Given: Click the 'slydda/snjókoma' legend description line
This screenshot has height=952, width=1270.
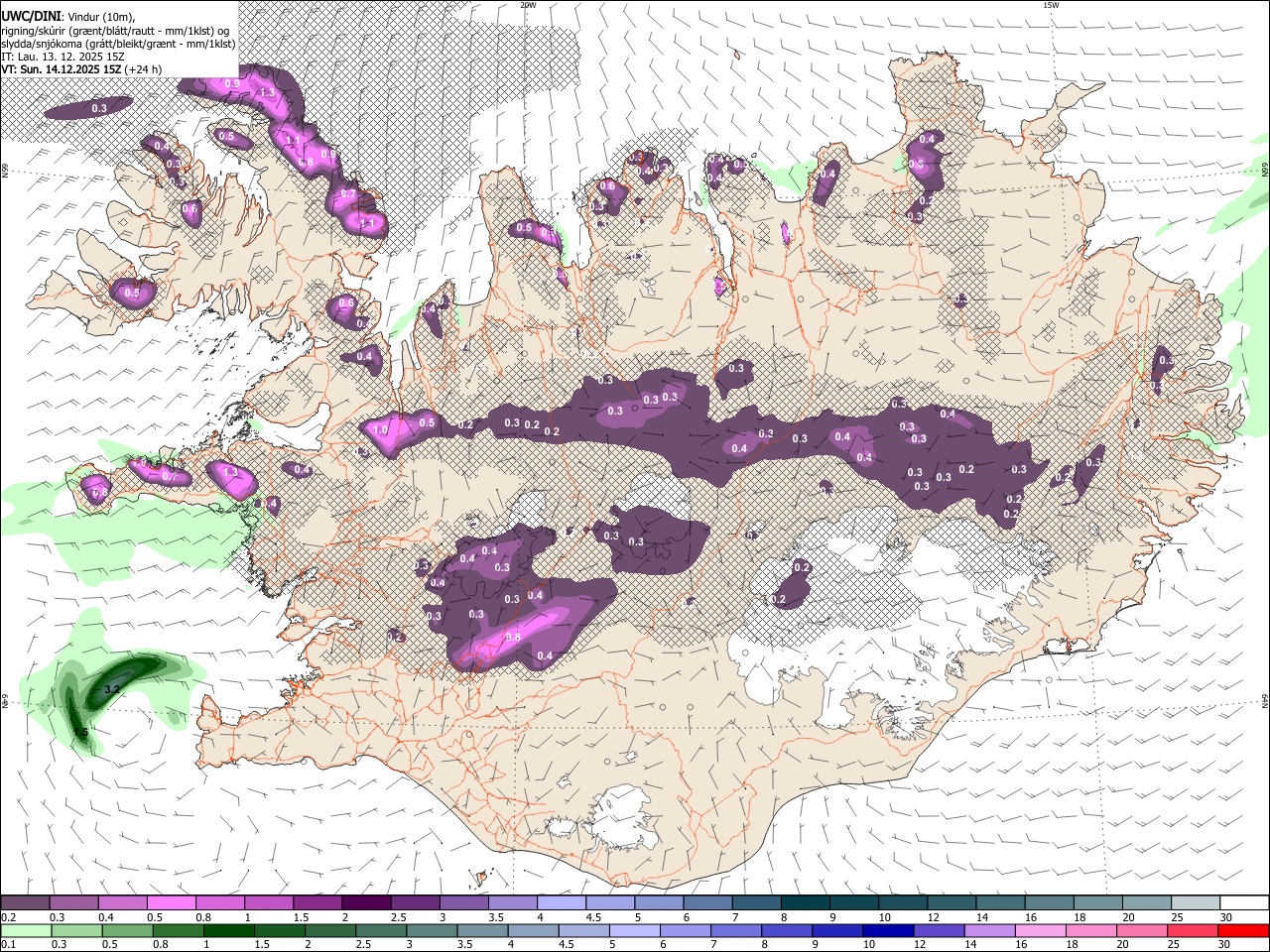Looking at the screenshot, I should (118, 44).
